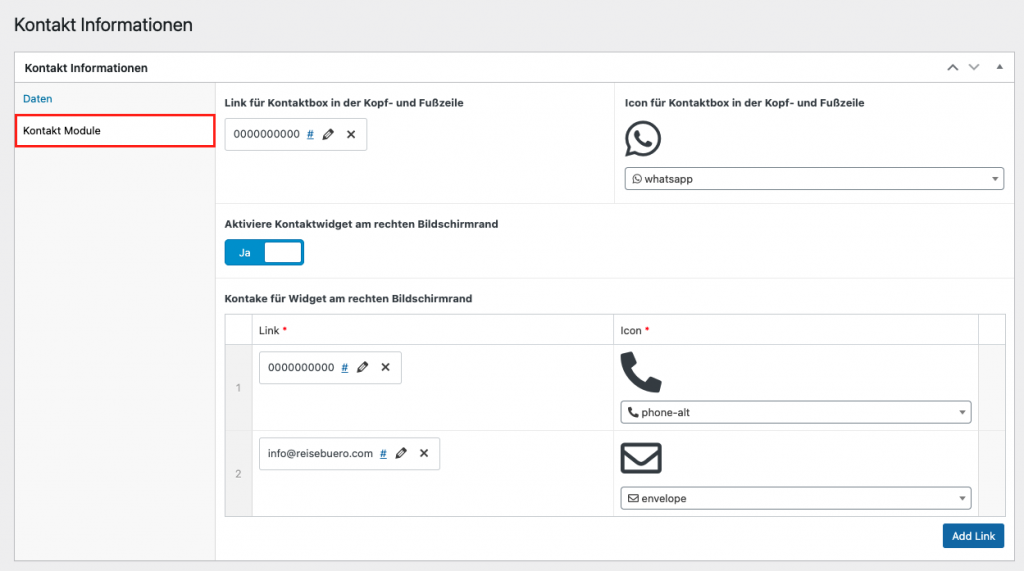This screenshot has height=571, width=1024.
Task: Select the Kontakt Module tab
Action: point(115,131)
